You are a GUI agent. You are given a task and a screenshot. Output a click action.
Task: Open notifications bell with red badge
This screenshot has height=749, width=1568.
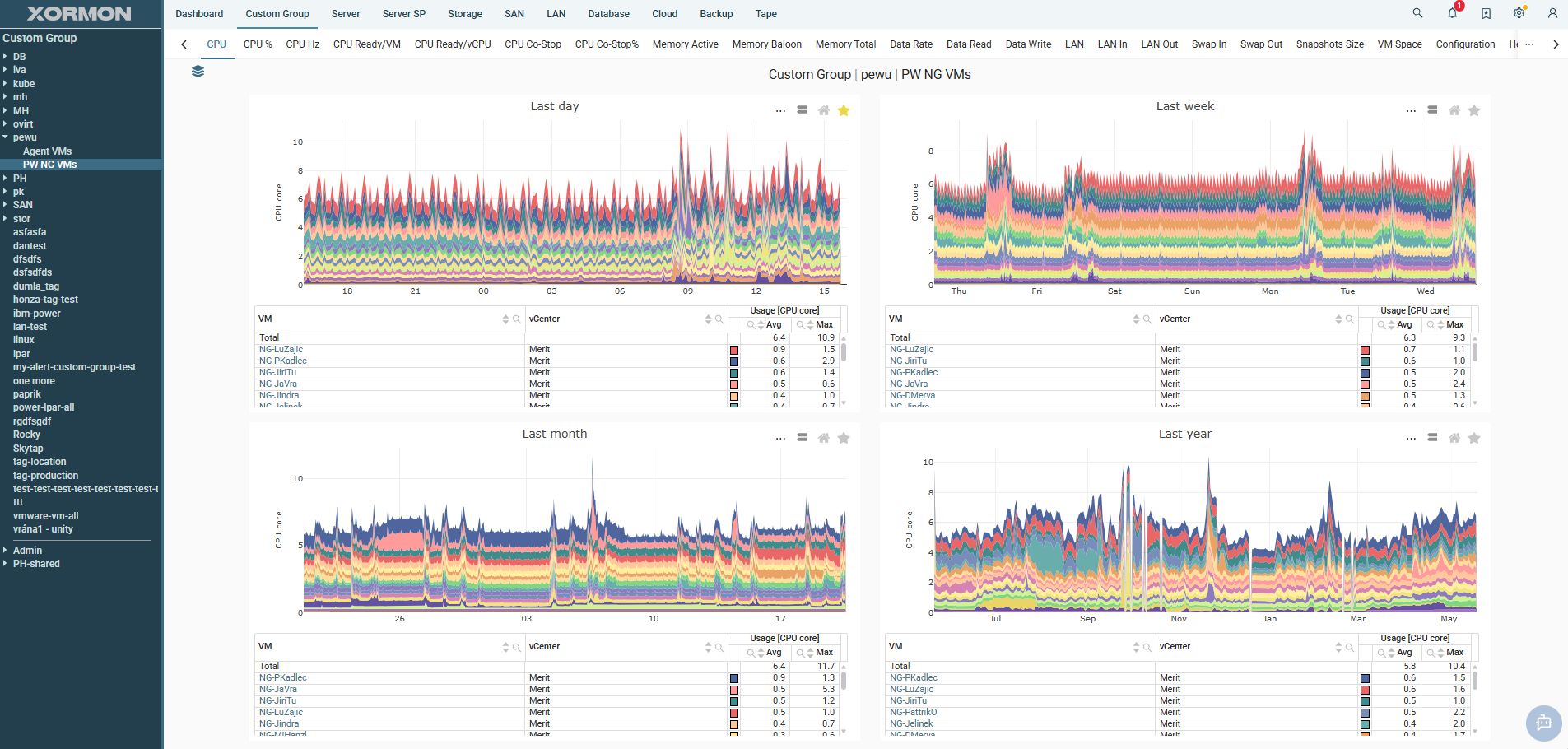[1453, 13]
